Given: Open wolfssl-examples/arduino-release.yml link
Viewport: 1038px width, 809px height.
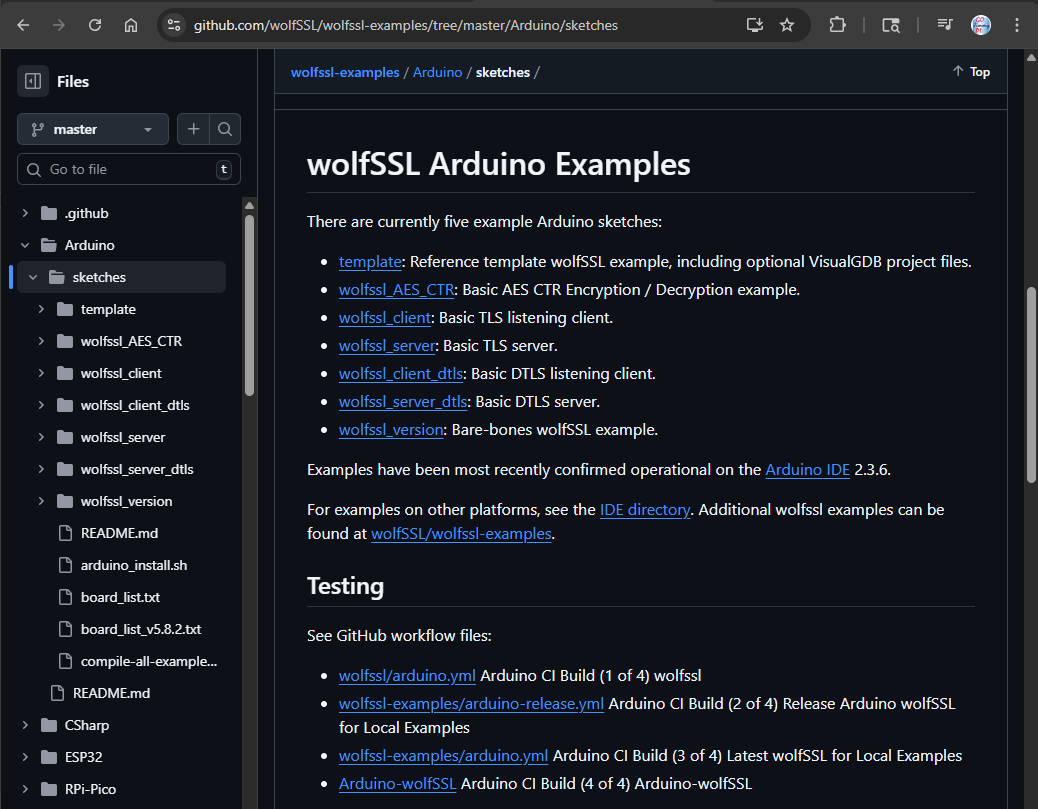Looking at the screenshot, I should (471, 704).
